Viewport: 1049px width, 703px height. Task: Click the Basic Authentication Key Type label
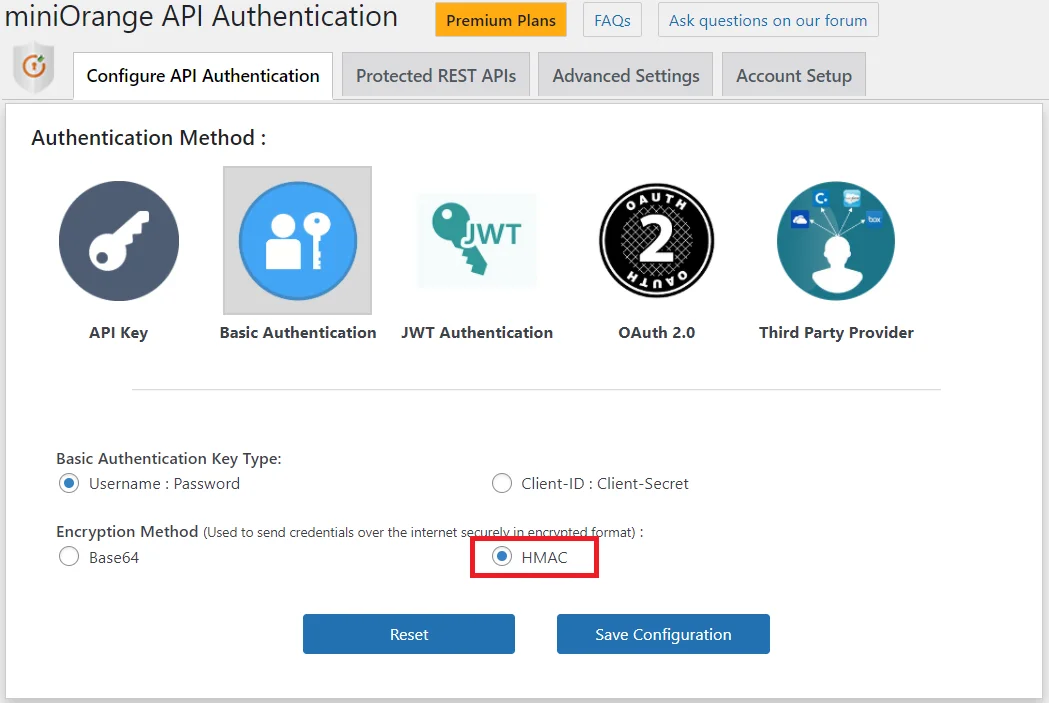(x=169, y=458)
